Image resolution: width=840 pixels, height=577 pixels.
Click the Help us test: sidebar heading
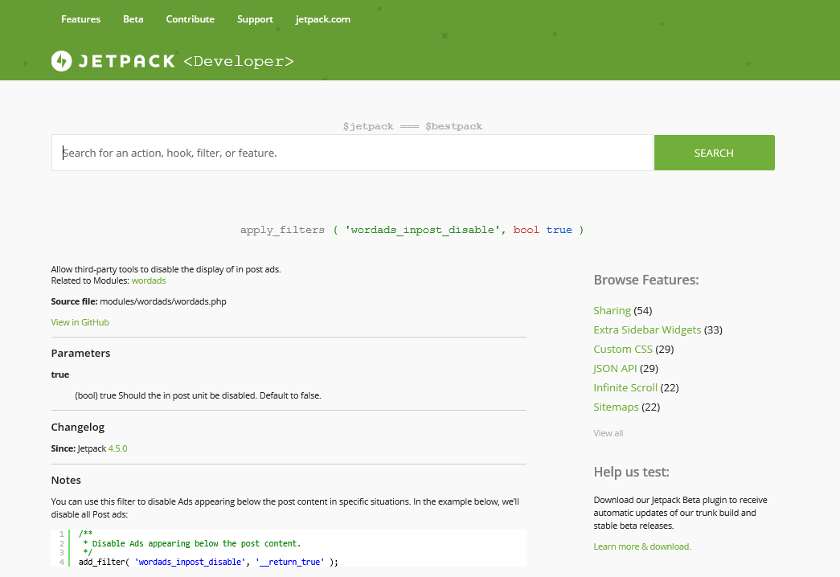(631, 472)
